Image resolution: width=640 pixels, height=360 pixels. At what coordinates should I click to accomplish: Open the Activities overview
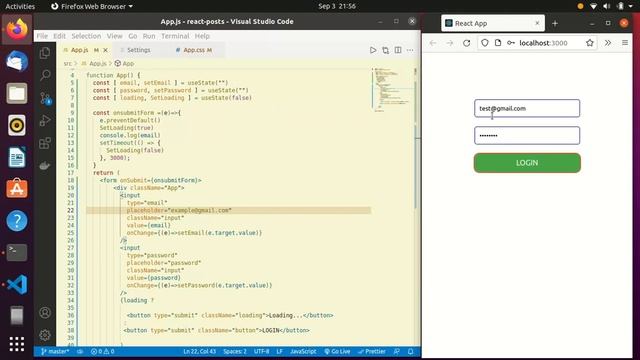pyautogui.click(x=20, y=6)
